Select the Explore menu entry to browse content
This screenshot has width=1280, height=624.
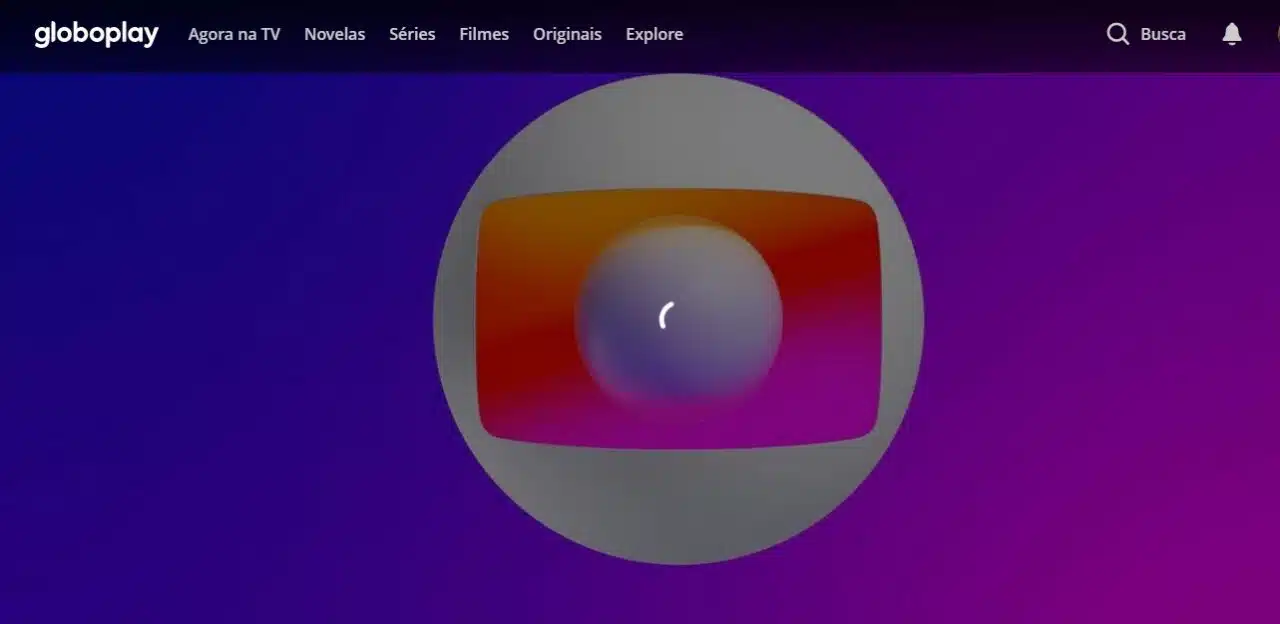pyautogui.click(x=654, y=33)
